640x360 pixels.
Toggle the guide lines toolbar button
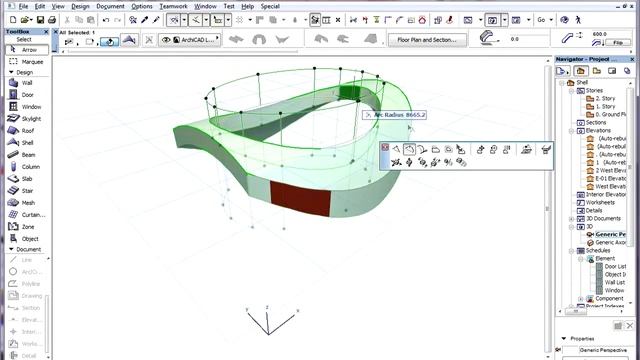click(174, 20)
